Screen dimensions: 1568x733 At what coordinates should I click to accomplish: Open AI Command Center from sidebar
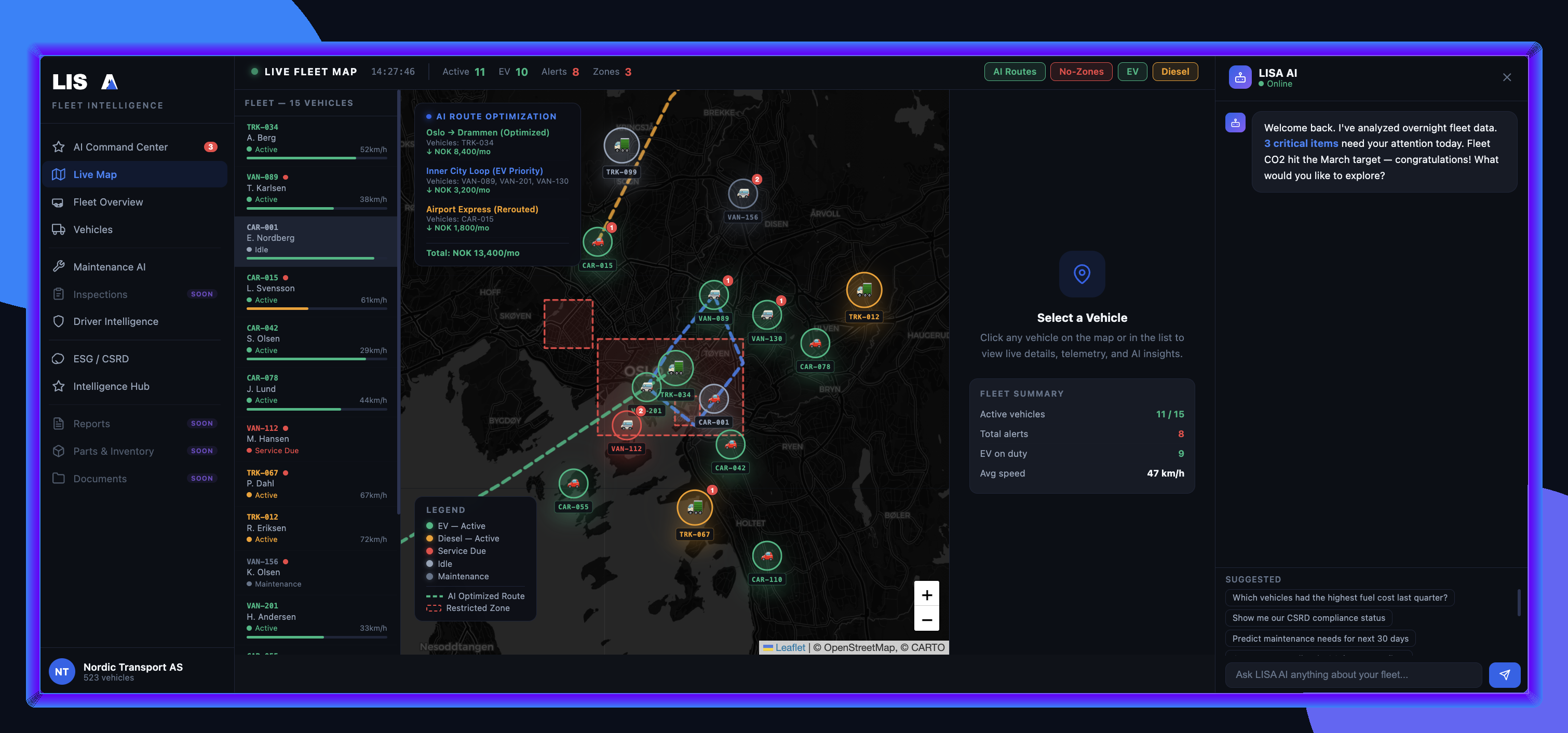tap(120, 147)
